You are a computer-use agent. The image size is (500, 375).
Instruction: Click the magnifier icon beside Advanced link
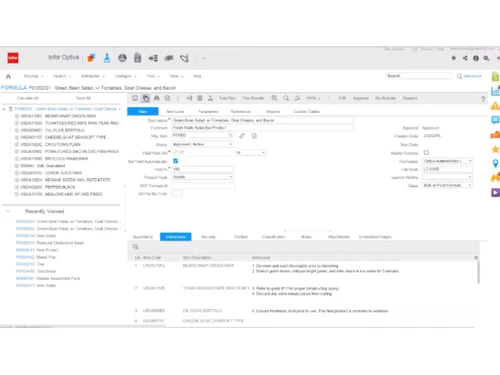coord(459,76)
